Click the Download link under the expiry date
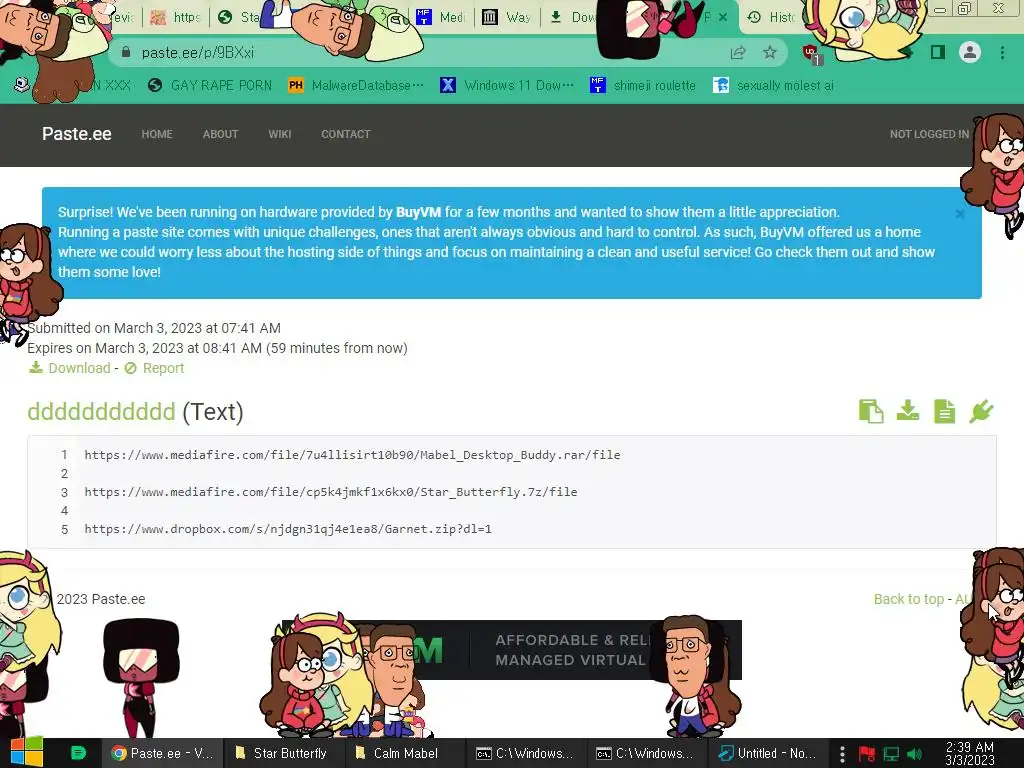Screen dimensions: 1024x768 tap(70, 368)
